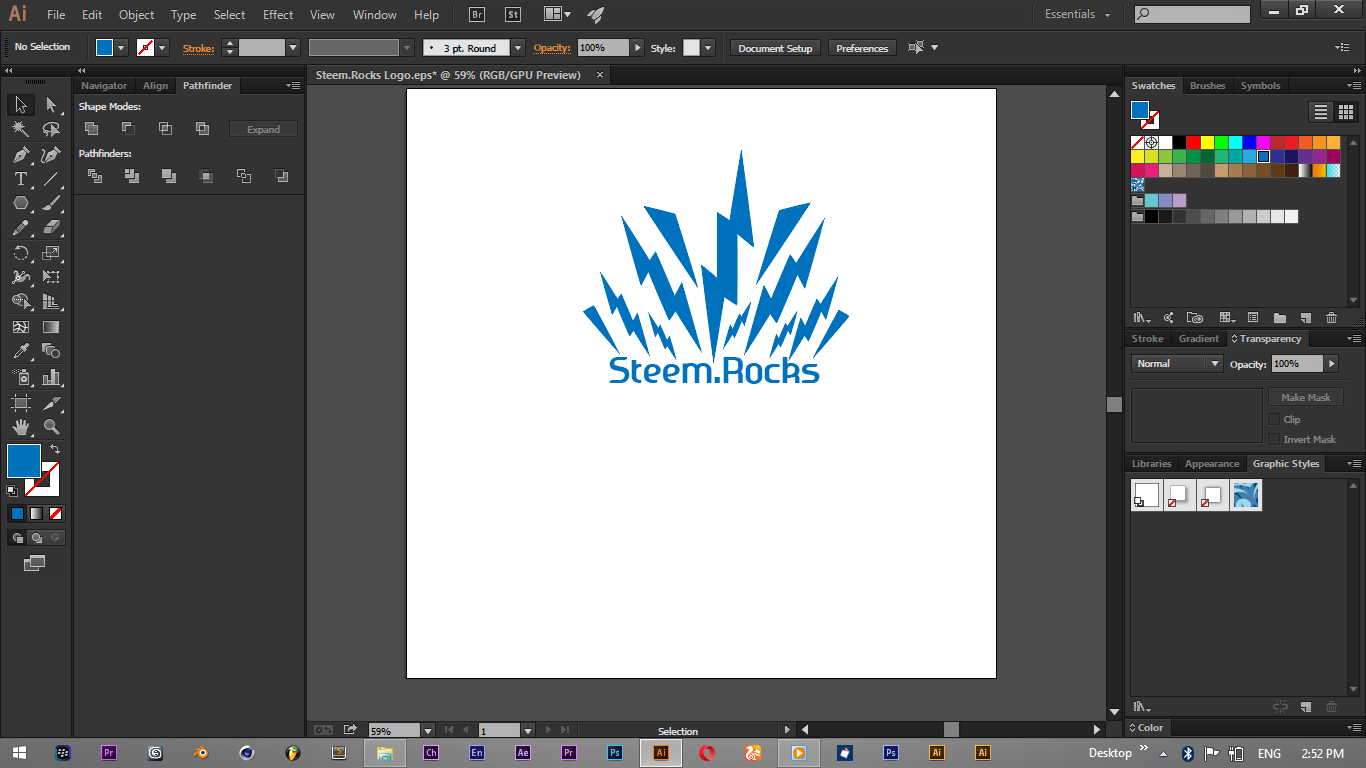Open New Color Group folder icon
The width and height of the screenshot is (1366, 768).
coord(1279,318)
